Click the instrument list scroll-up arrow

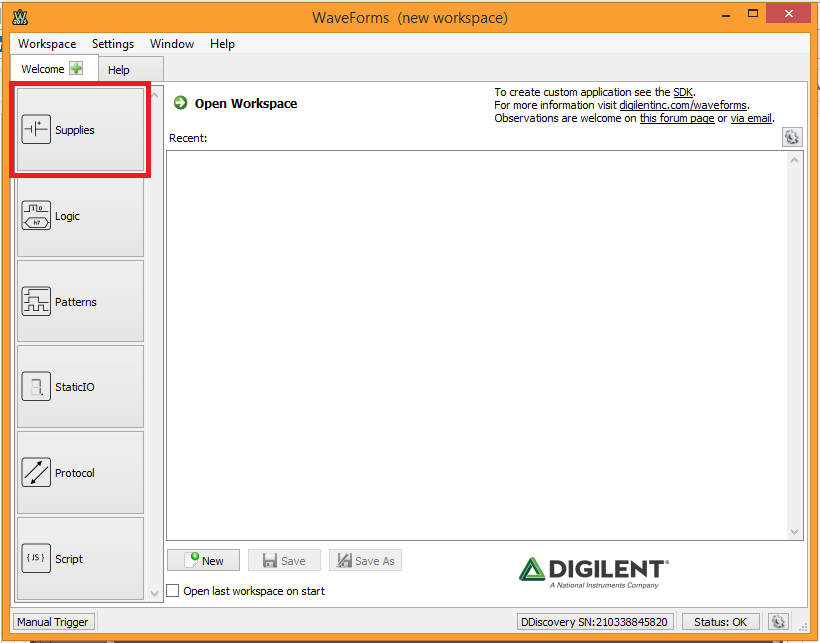tap(155, 95)
